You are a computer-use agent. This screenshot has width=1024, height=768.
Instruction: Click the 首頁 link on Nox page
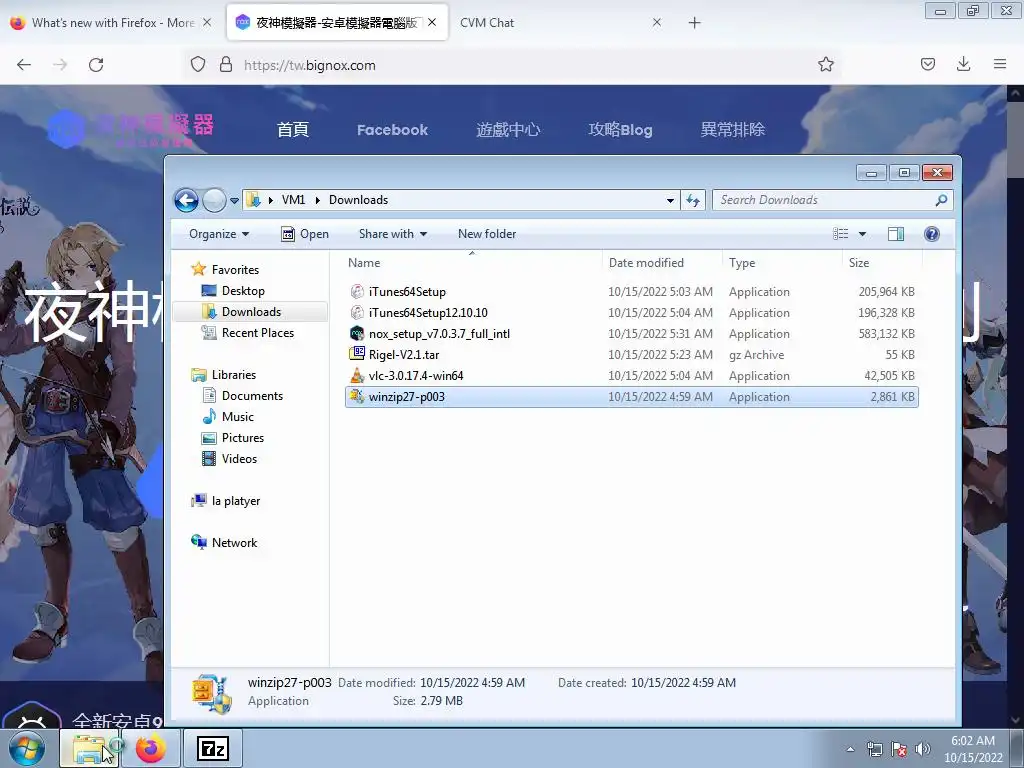pyautogui.click(x=293, y=129)
